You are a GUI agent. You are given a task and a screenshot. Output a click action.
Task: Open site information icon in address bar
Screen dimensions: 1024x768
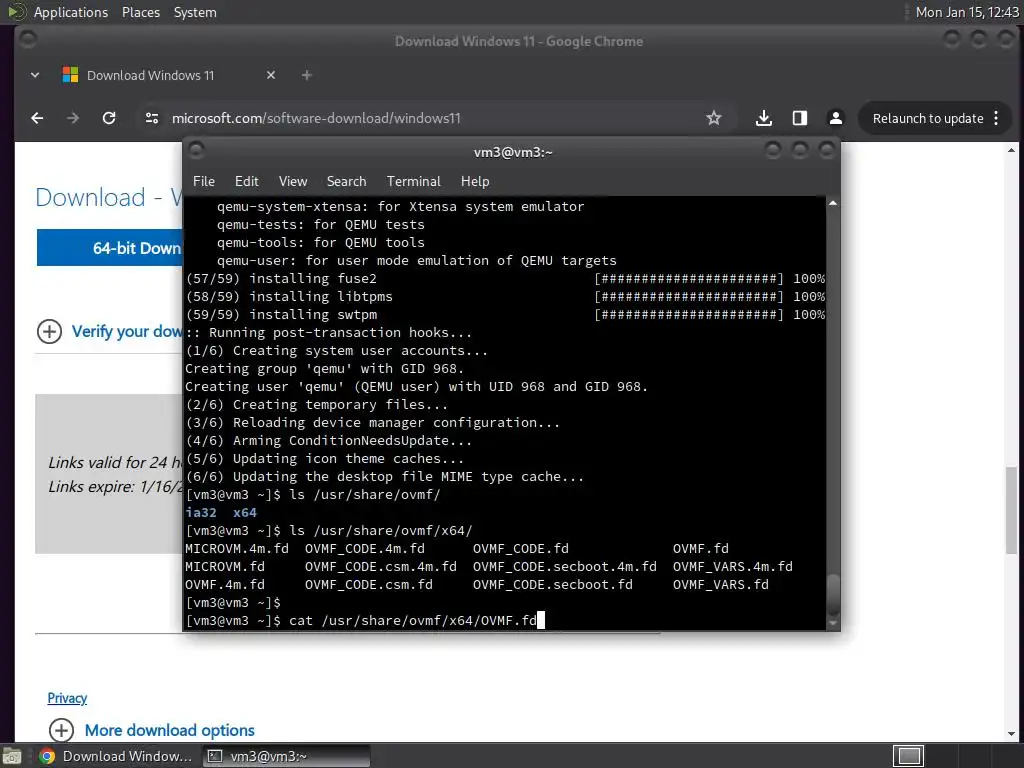(152, 118)
